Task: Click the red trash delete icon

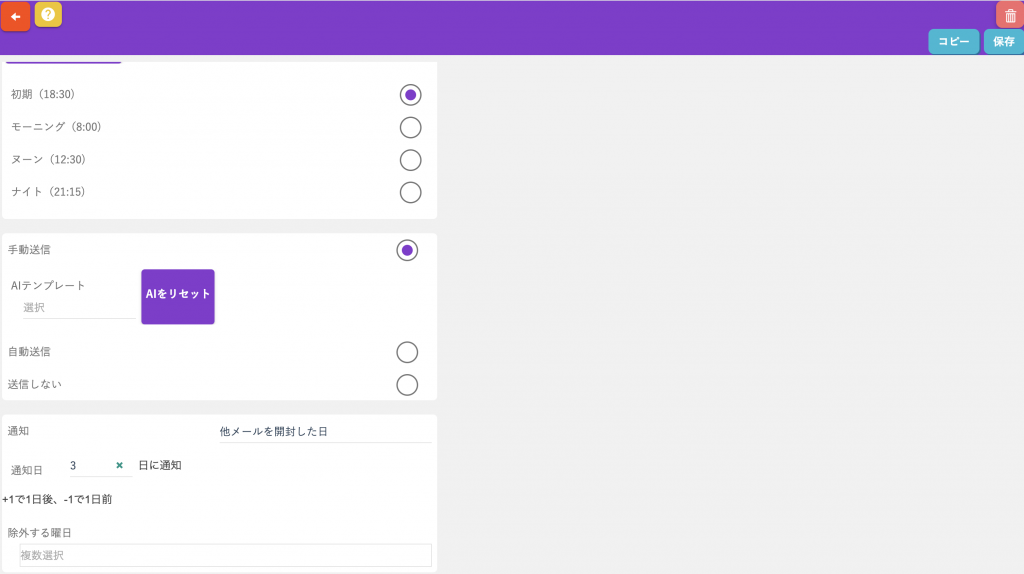Action: [x=1010, y=15]
